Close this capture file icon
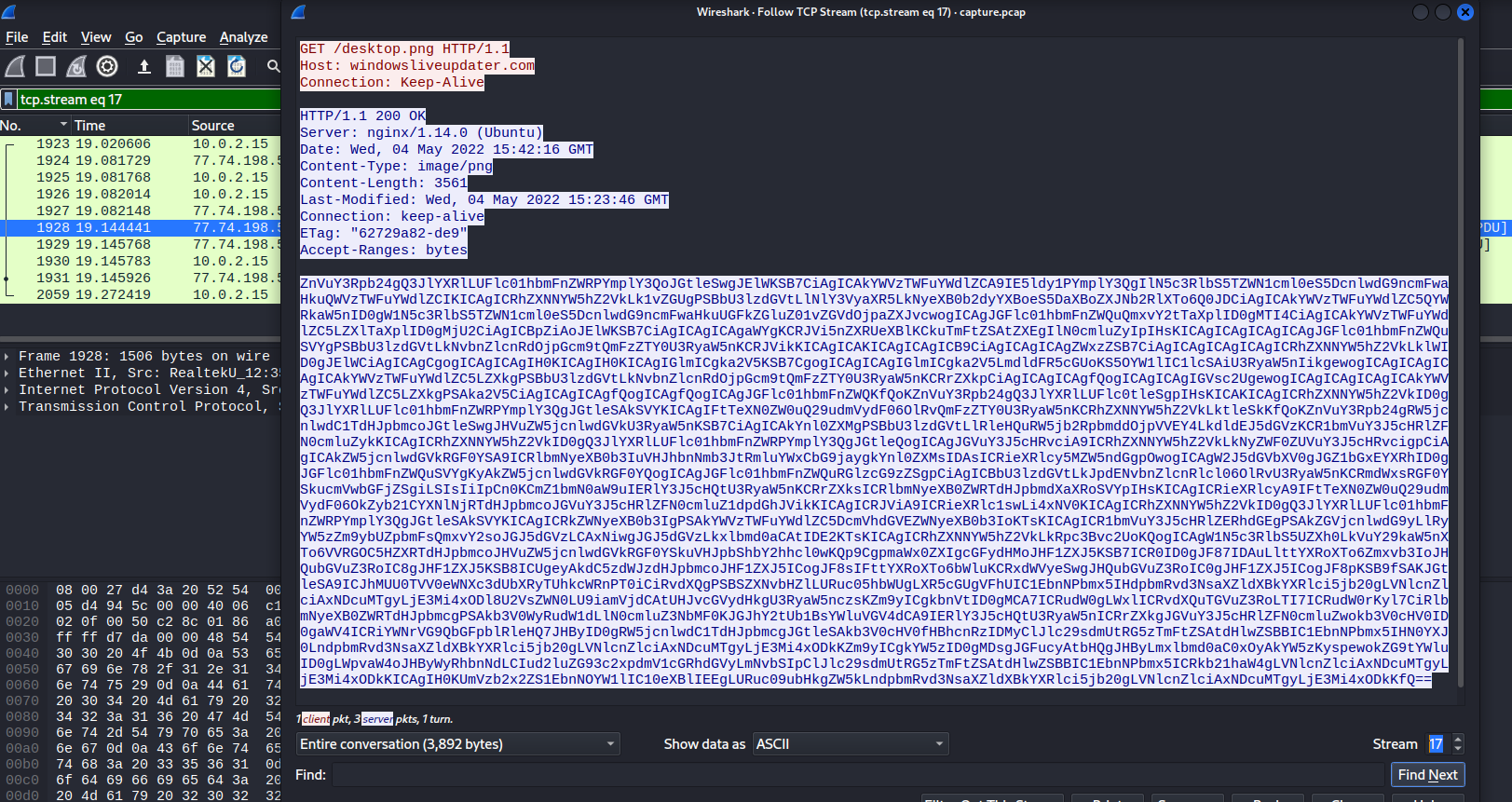The image size is (1512, 802). 206,66
